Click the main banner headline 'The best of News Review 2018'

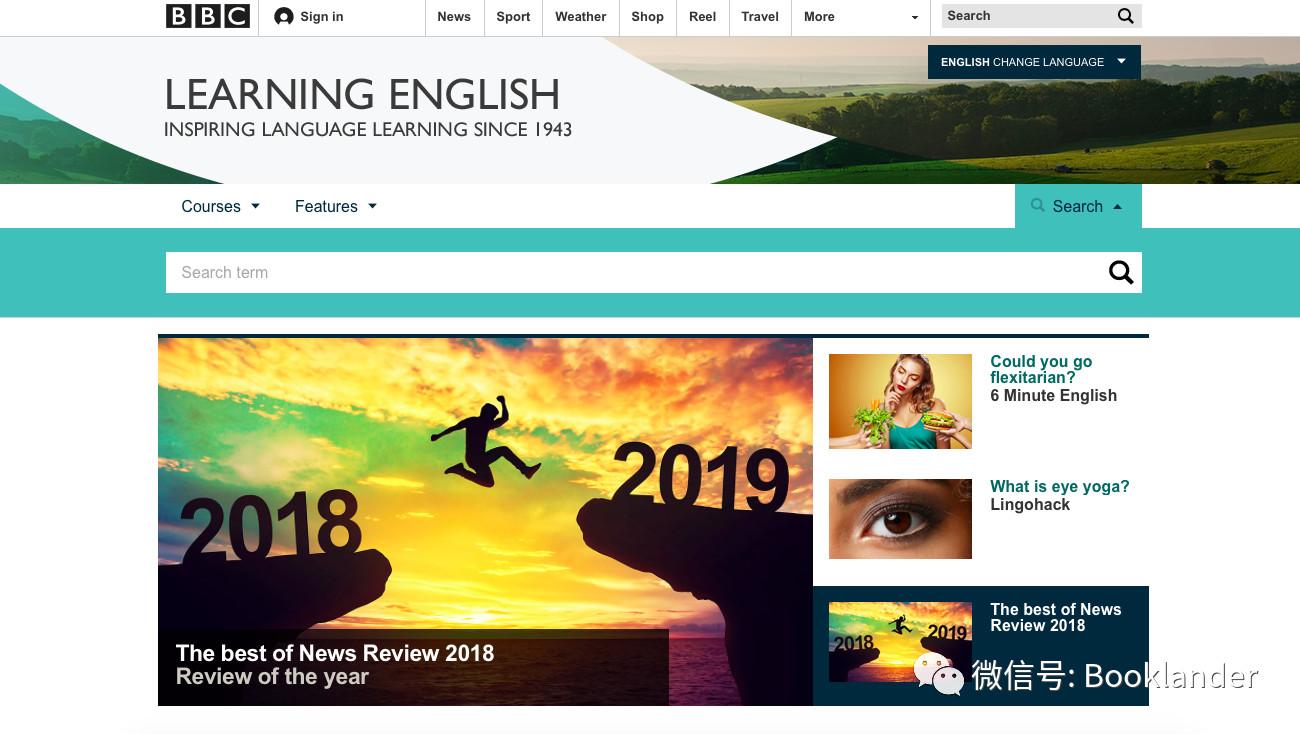tap(335, 653)
